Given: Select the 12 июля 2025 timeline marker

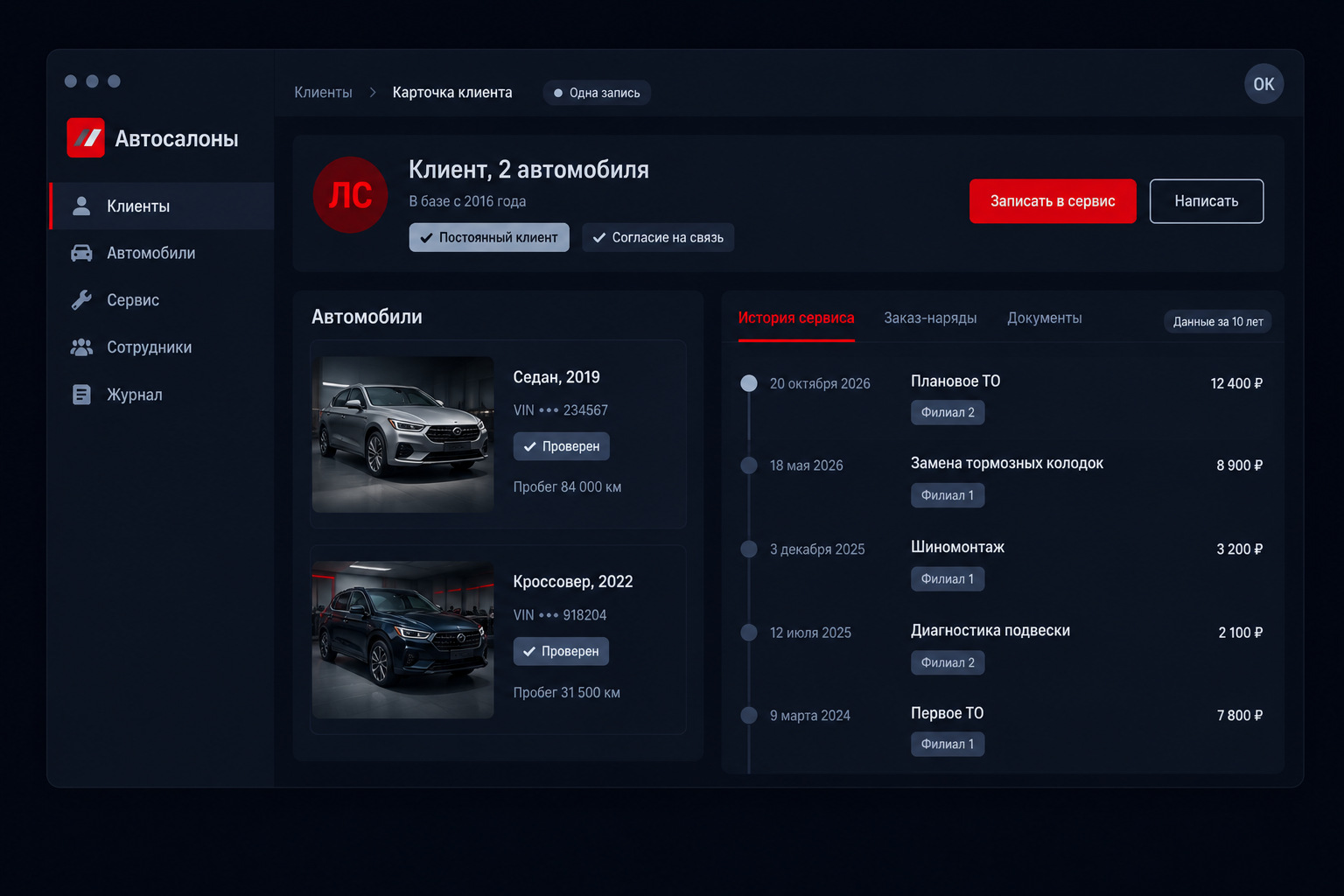Looking at the screenshot, I should pos(749,633).
